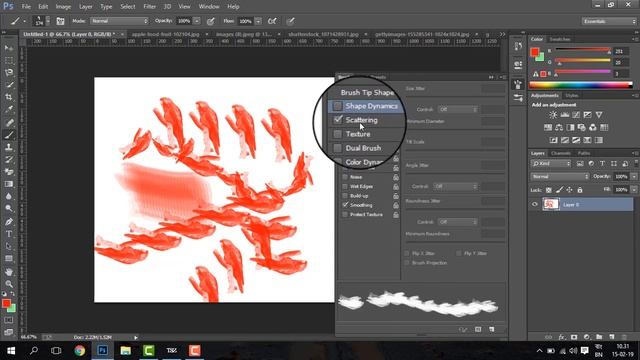The width and height of the screenshot is (640, 360).
Task: Add a Color Balance adjustment
Action: point(559,127)
